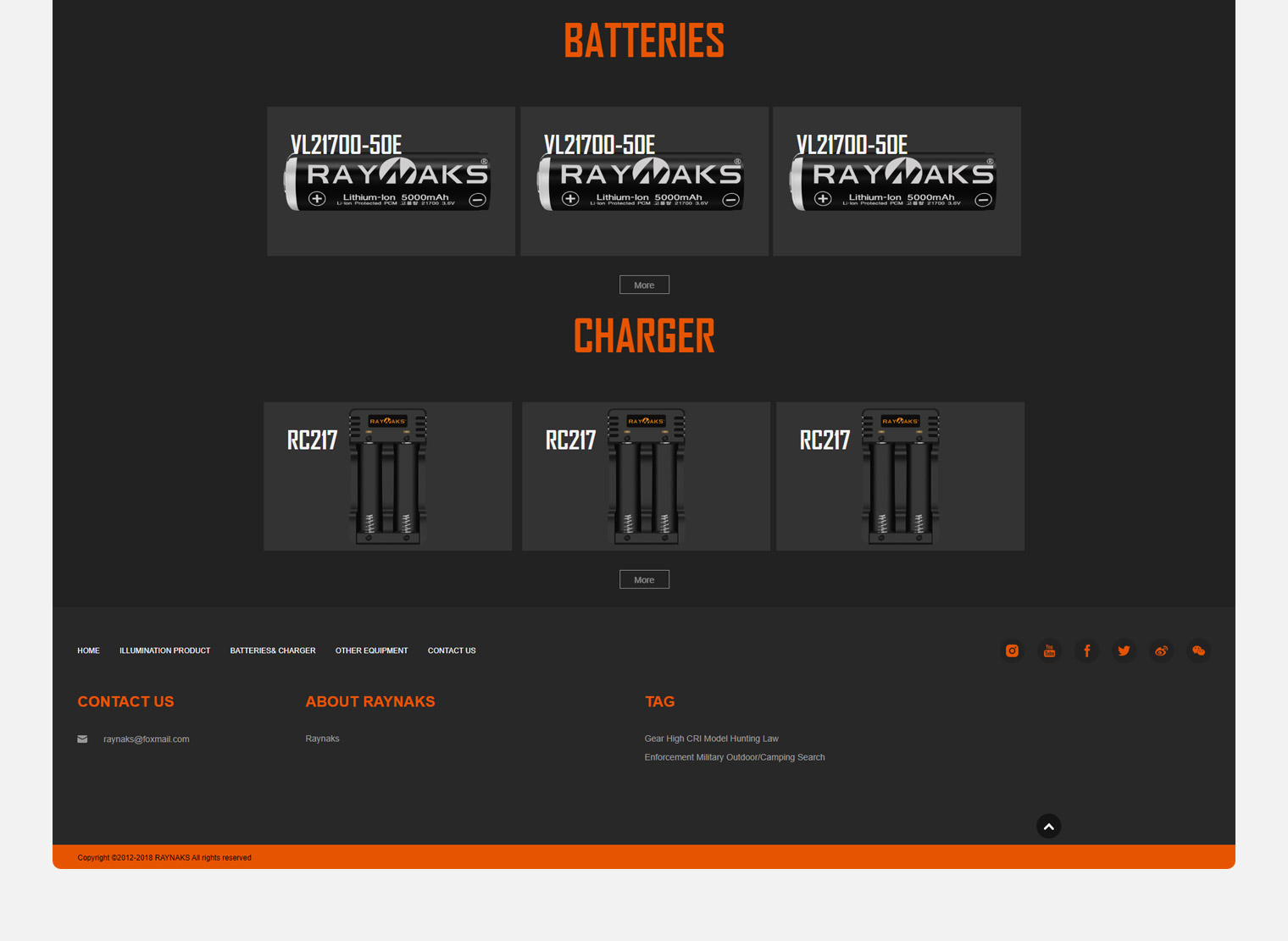The height and width of the screenshot is (941, 1288).
Task: Select OTHER EQUIPMENT in footer menu
Action: click(371, 650)
